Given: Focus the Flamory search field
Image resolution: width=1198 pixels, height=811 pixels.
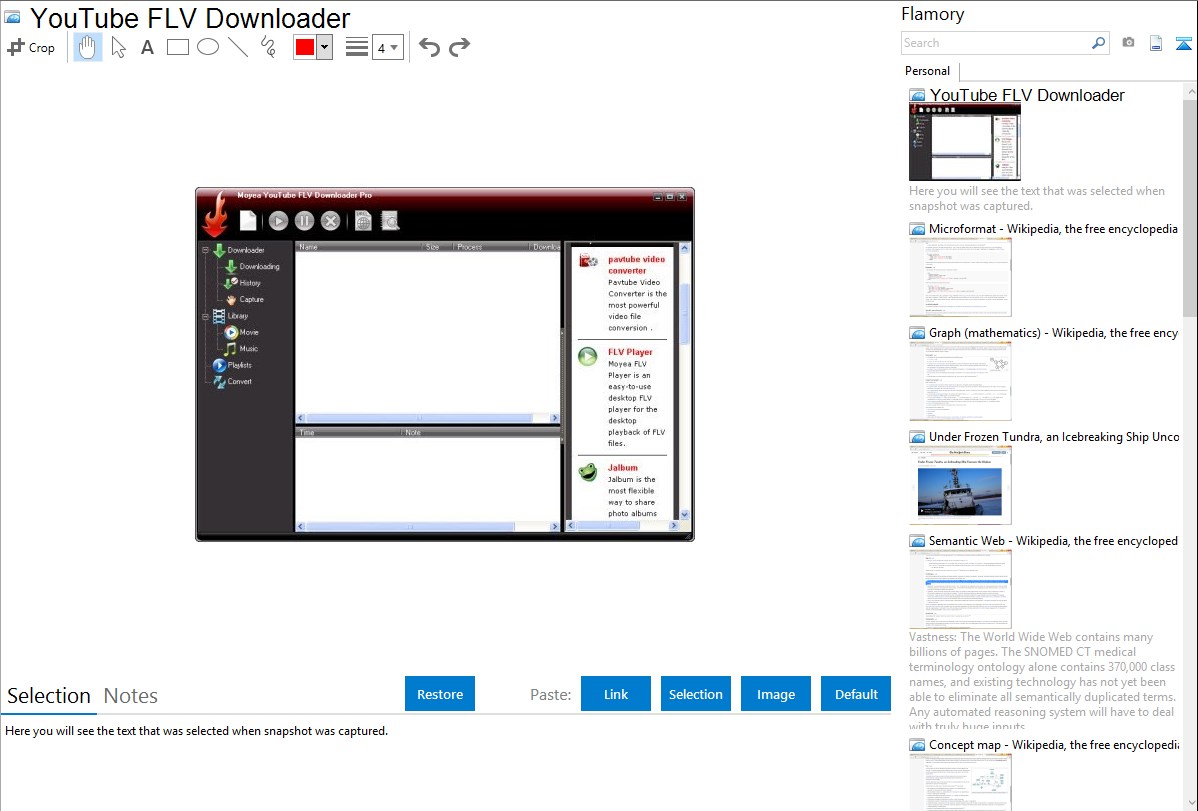Looking at the screenshot, I should pyautogui.click(x=996, y=43).
